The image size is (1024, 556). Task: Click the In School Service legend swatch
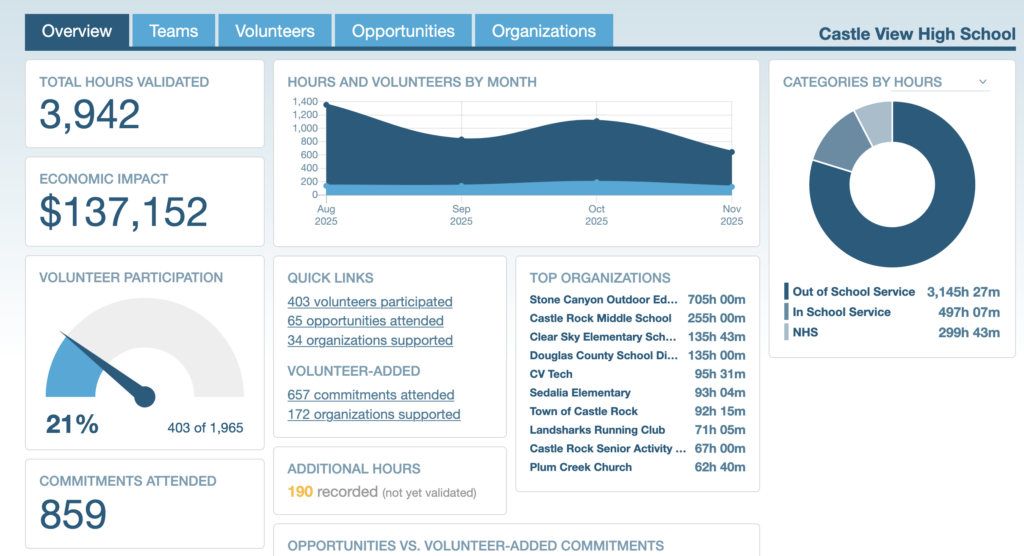pyautogui.click(x=786, y=312)
